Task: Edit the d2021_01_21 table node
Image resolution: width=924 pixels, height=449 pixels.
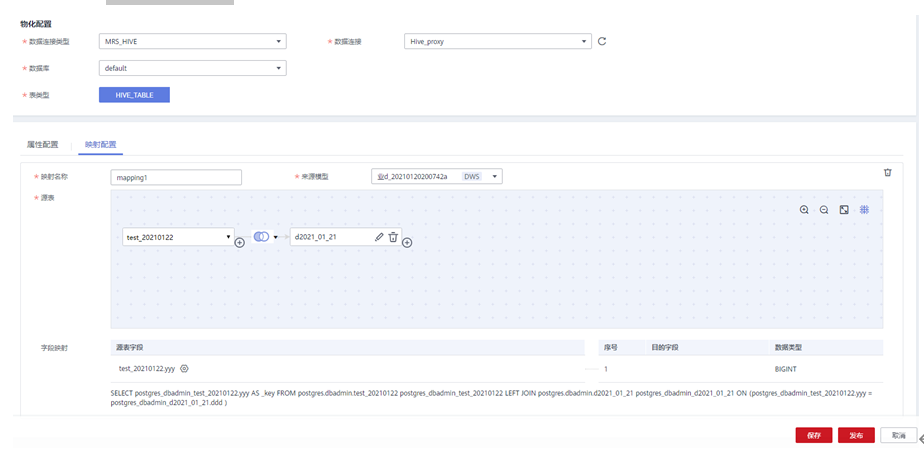Action: pos(379,237)
